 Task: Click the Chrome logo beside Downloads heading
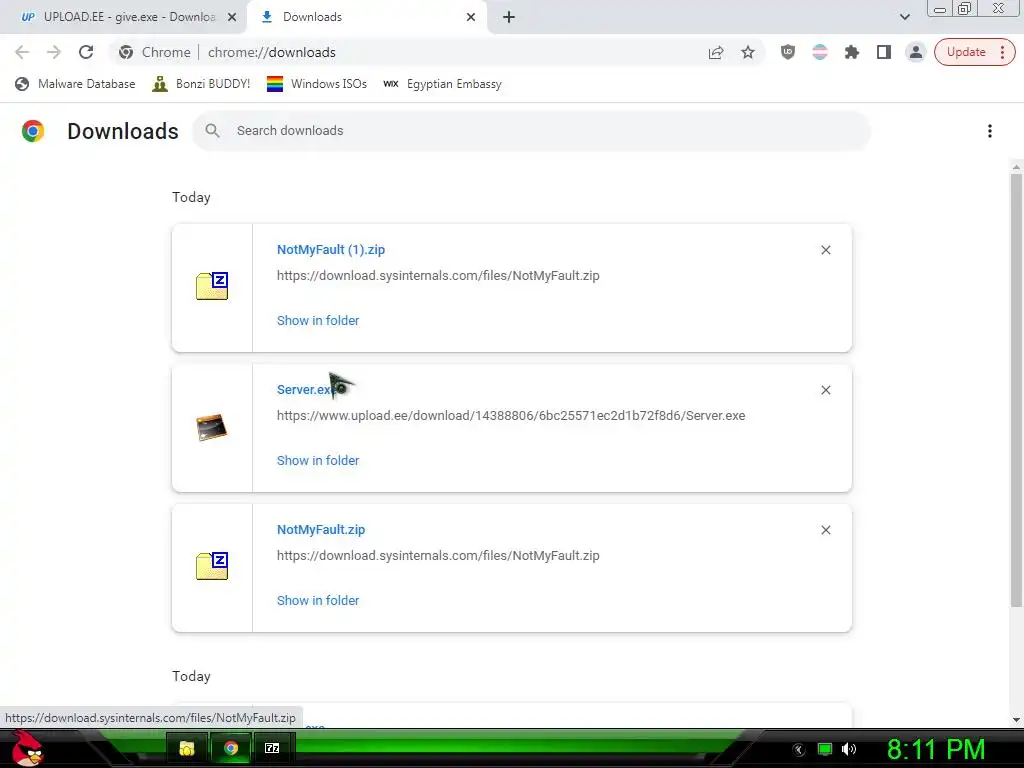[33, 131]
